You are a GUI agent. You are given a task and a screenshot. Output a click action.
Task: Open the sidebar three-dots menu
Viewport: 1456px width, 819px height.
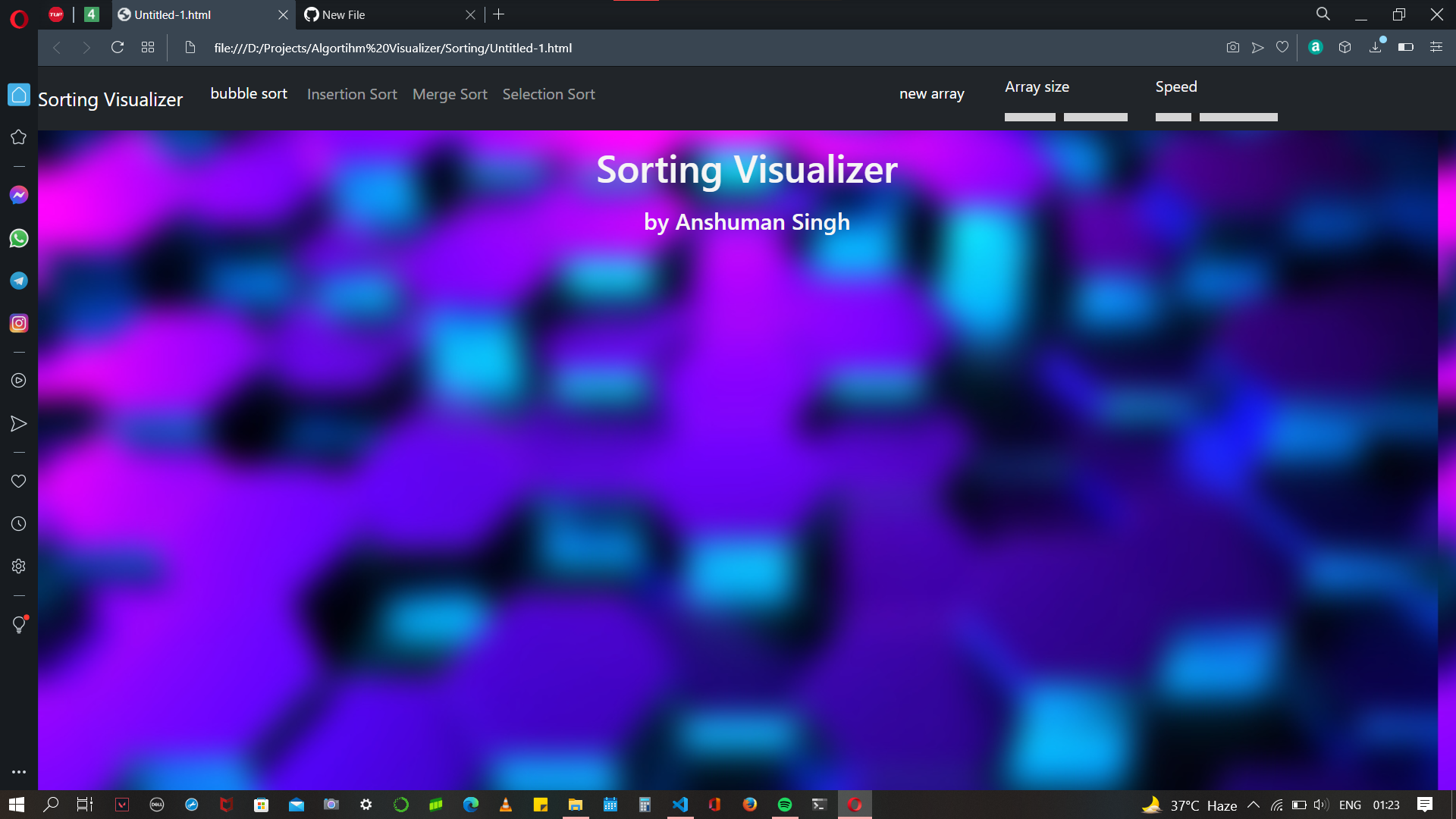pos(19,772)
